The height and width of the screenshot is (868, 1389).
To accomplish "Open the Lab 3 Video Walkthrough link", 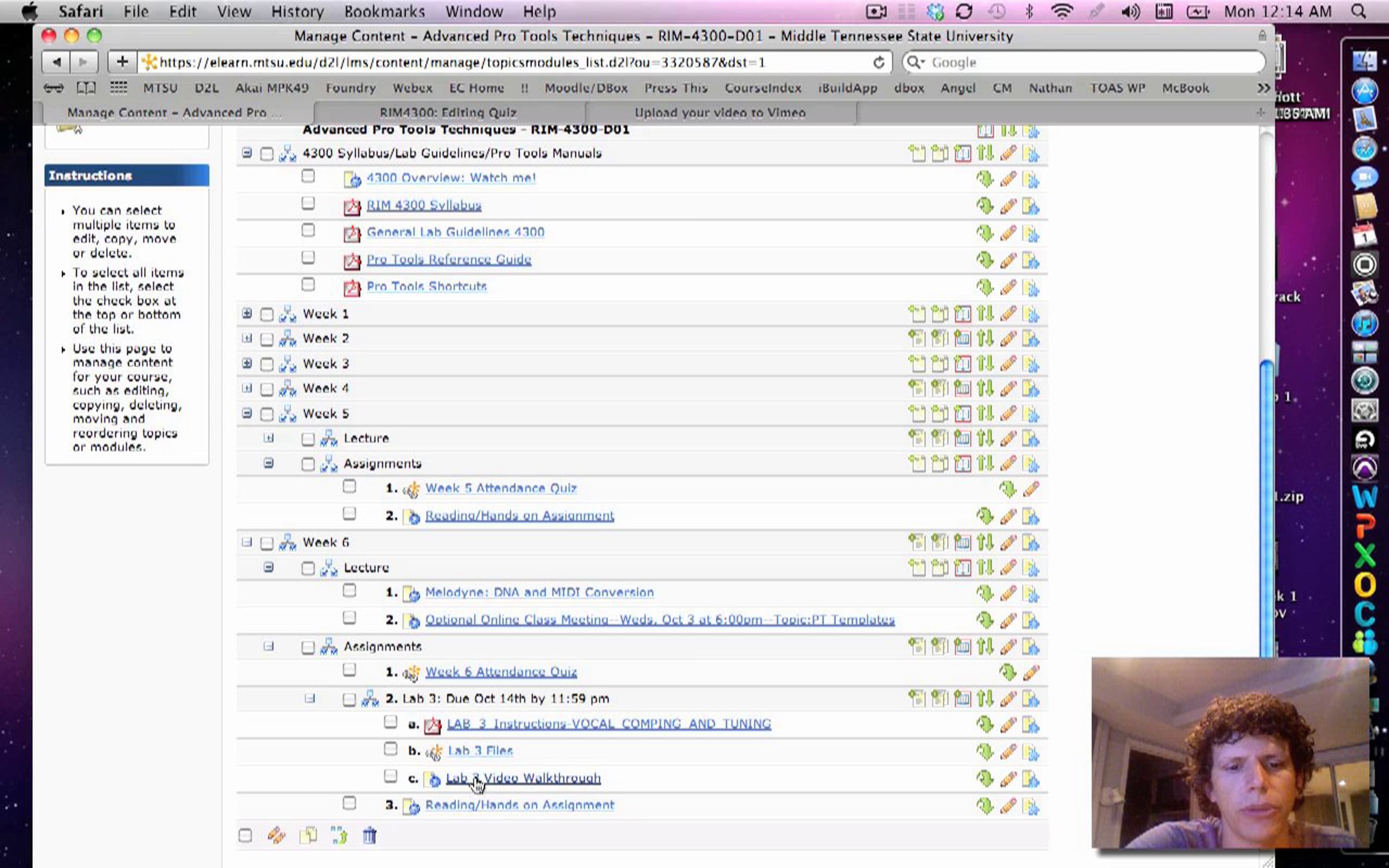I will pos(524,778).
